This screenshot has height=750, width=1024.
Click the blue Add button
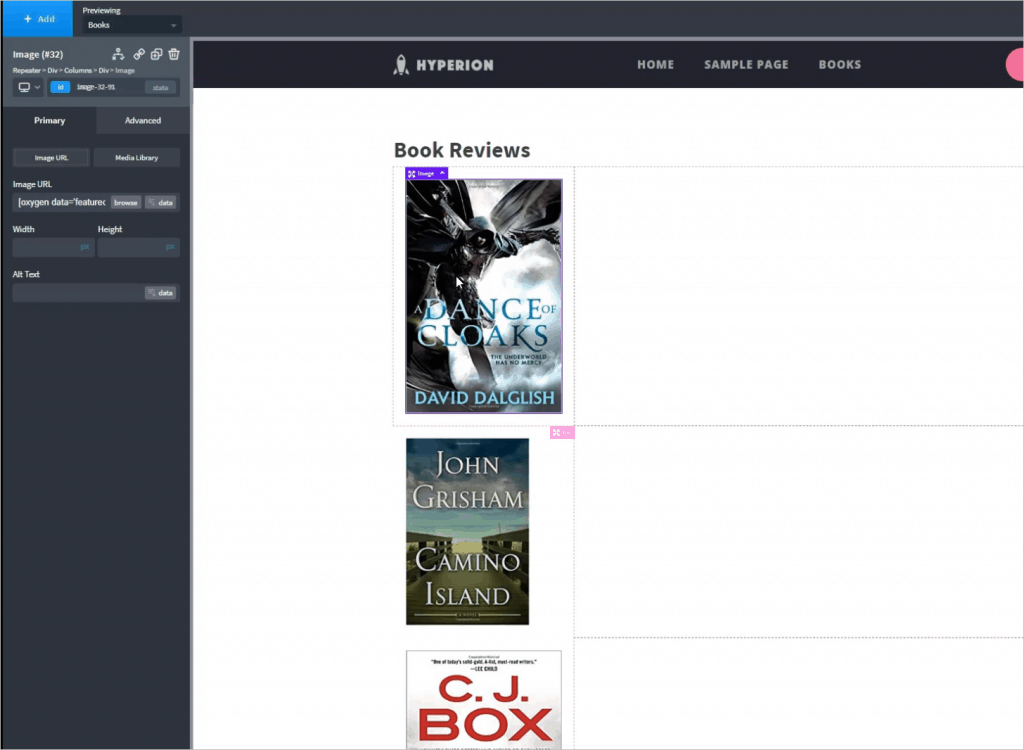pos(38,19)
